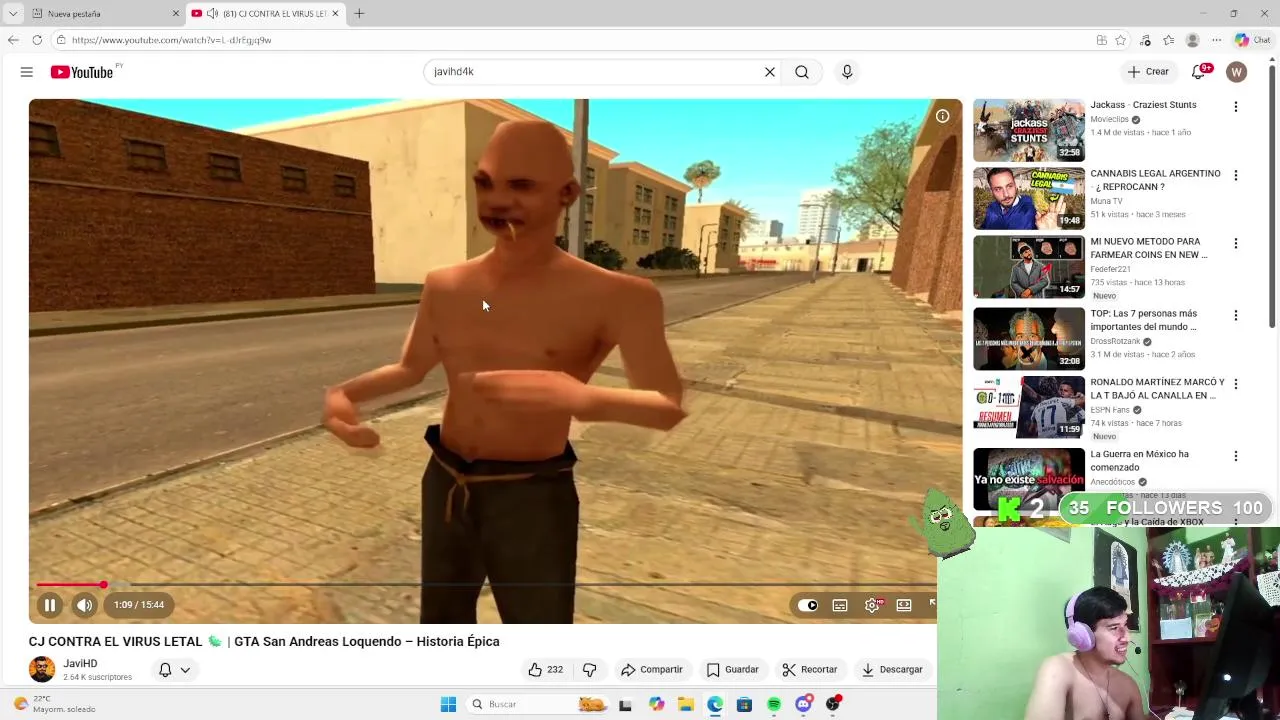Viewport: 1280px width, 720px height.
Task: Open a new browser tab with plus
Action: tap(359, 13)
